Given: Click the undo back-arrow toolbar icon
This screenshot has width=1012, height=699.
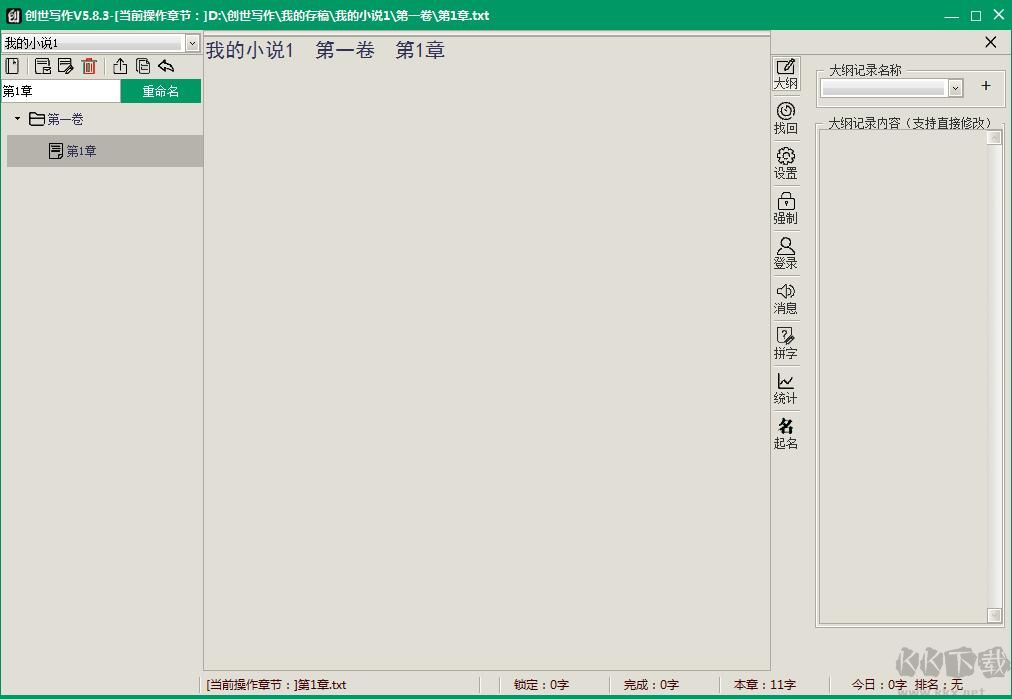Looking at the screenshot, I should [x=166, y=66].
